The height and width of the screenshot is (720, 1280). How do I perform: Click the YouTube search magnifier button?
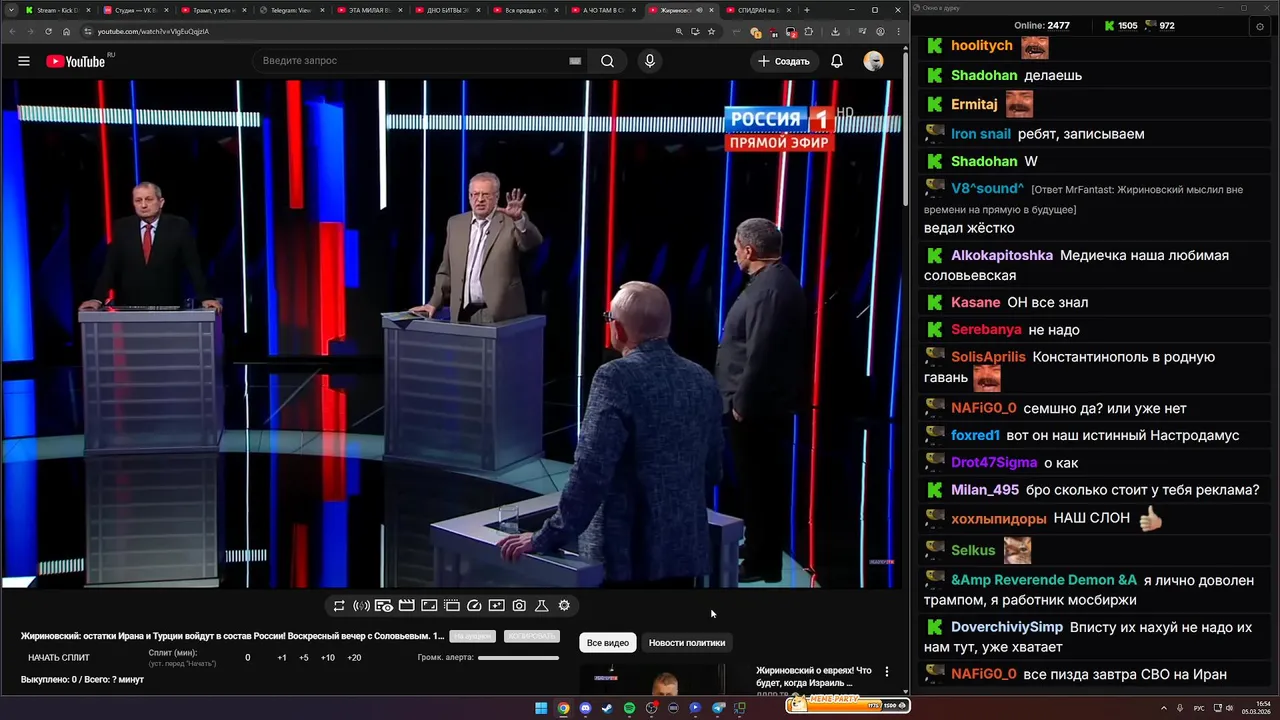[607, 61]
